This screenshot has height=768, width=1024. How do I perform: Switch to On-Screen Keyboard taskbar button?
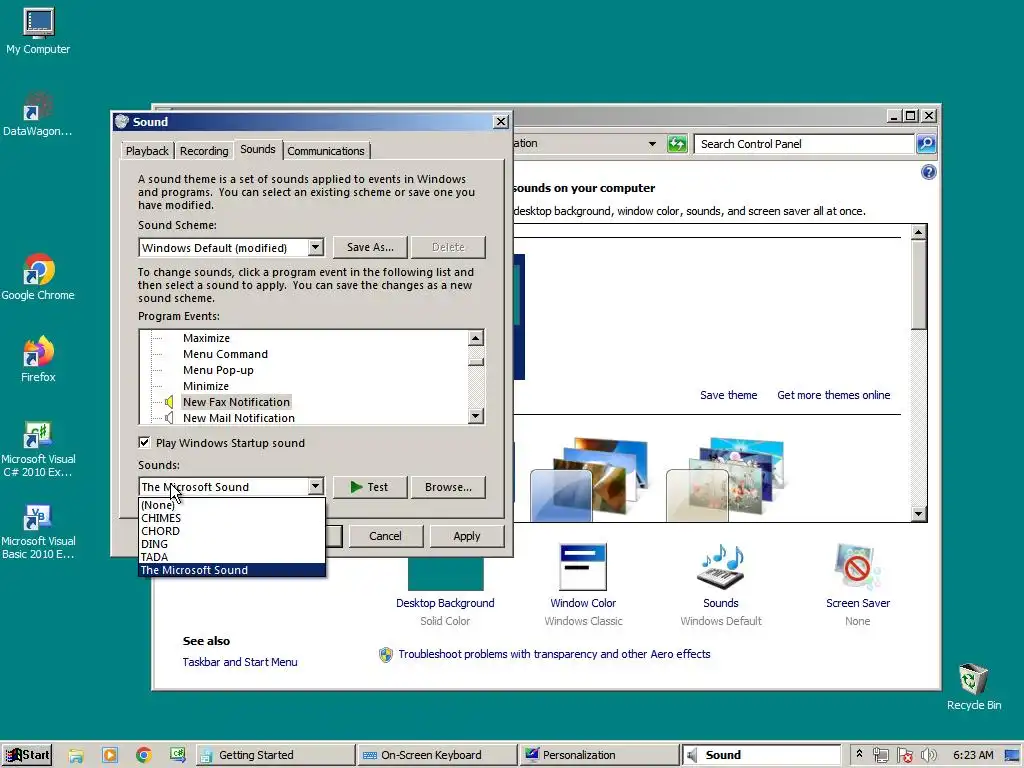[437, 755]
